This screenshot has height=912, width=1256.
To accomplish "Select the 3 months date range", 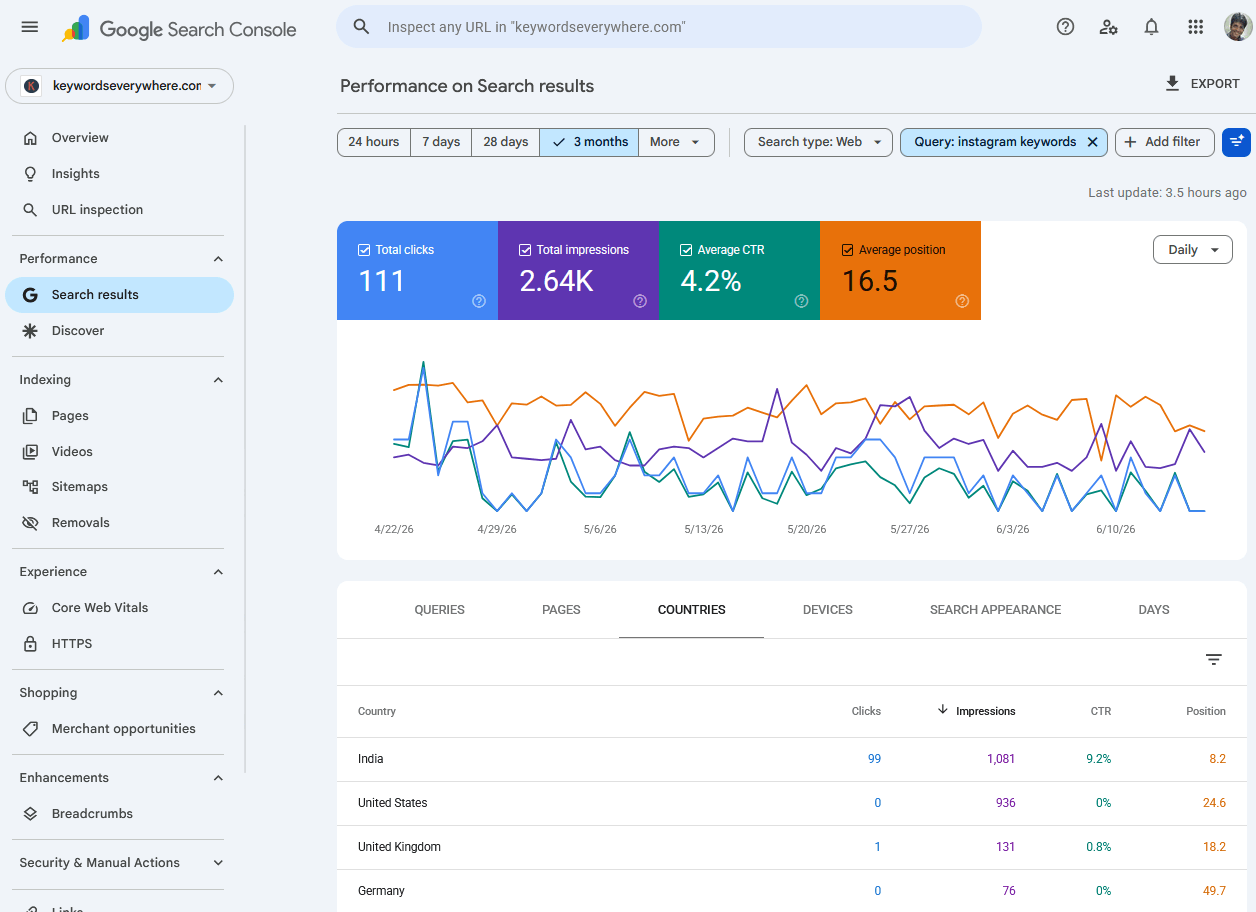I will (x=589, y=142).
